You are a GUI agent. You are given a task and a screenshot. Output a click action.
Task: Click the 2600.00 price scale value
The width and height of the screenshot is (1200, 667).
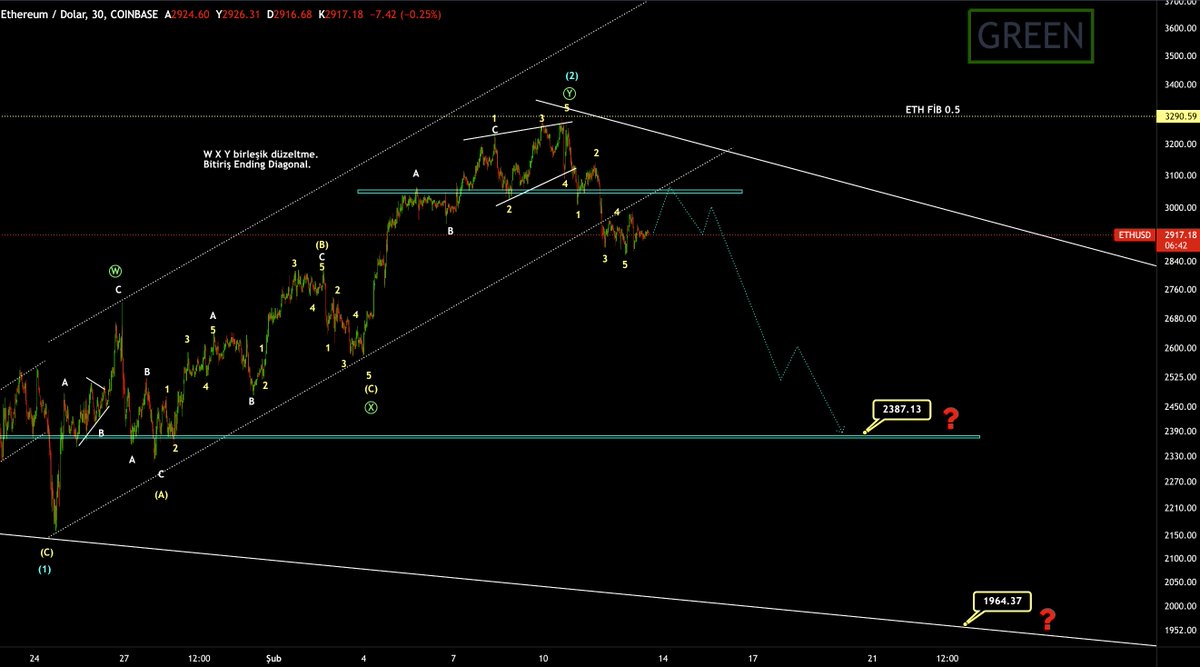(1178, 349)
